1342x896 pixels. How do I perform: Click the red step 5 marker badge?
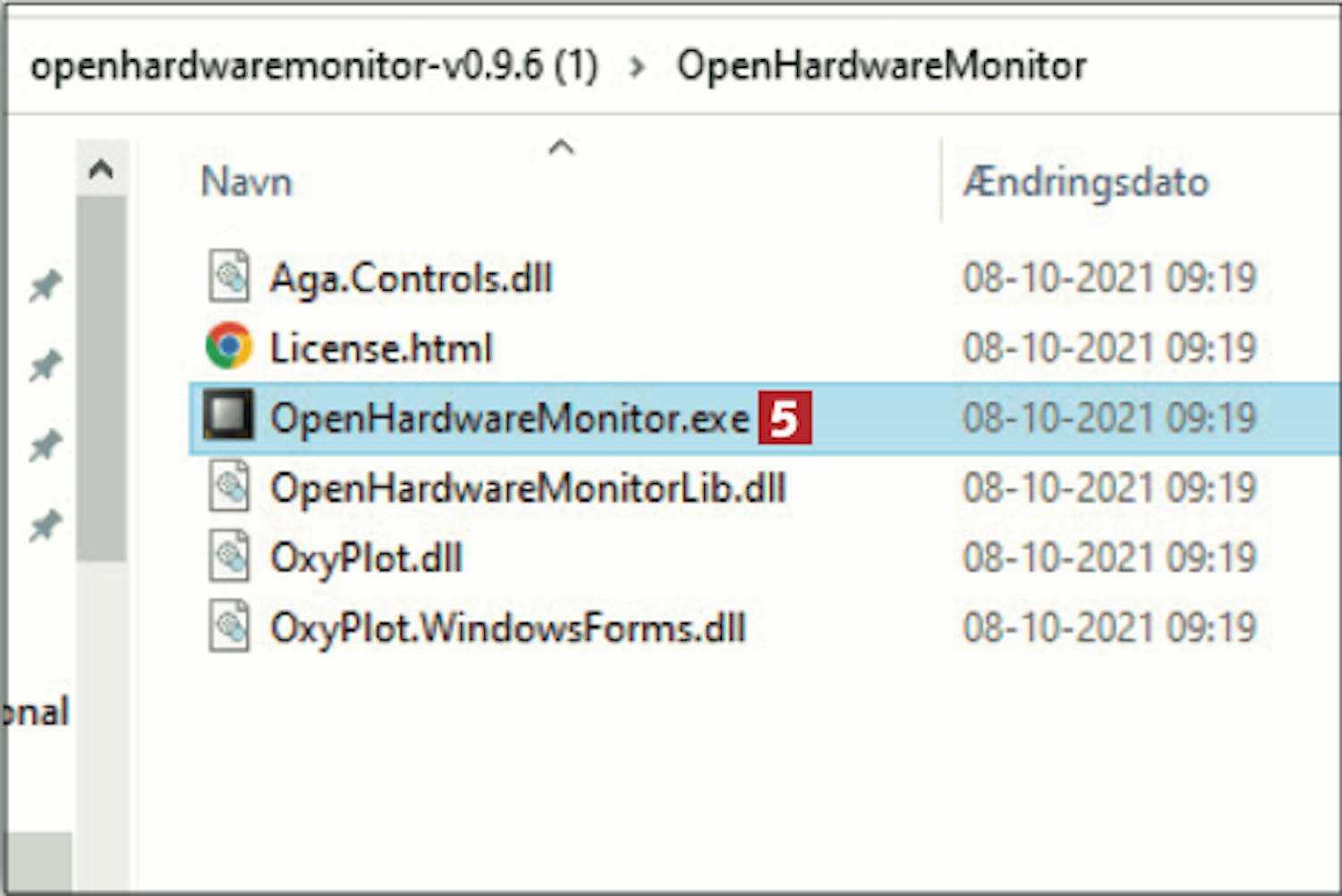click(785, 417)
